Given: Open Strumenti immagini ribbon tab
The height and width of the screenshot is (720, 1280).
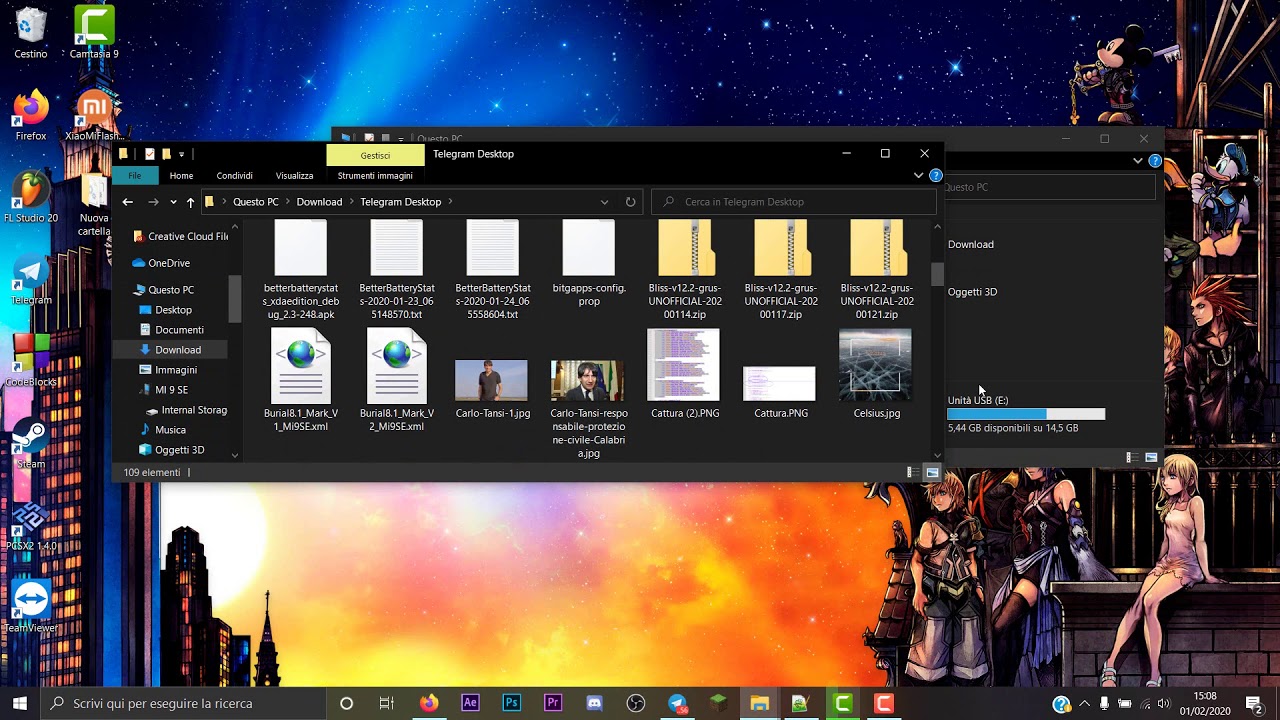Looking at the screenshot, I should click(375, 175).
